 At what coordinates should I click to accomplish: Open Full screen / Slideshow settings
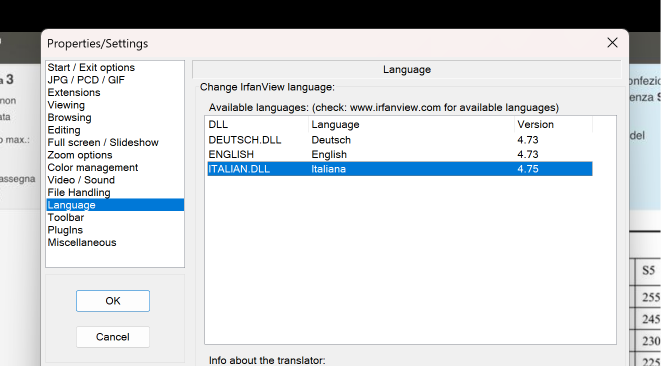tap(115, 143)
